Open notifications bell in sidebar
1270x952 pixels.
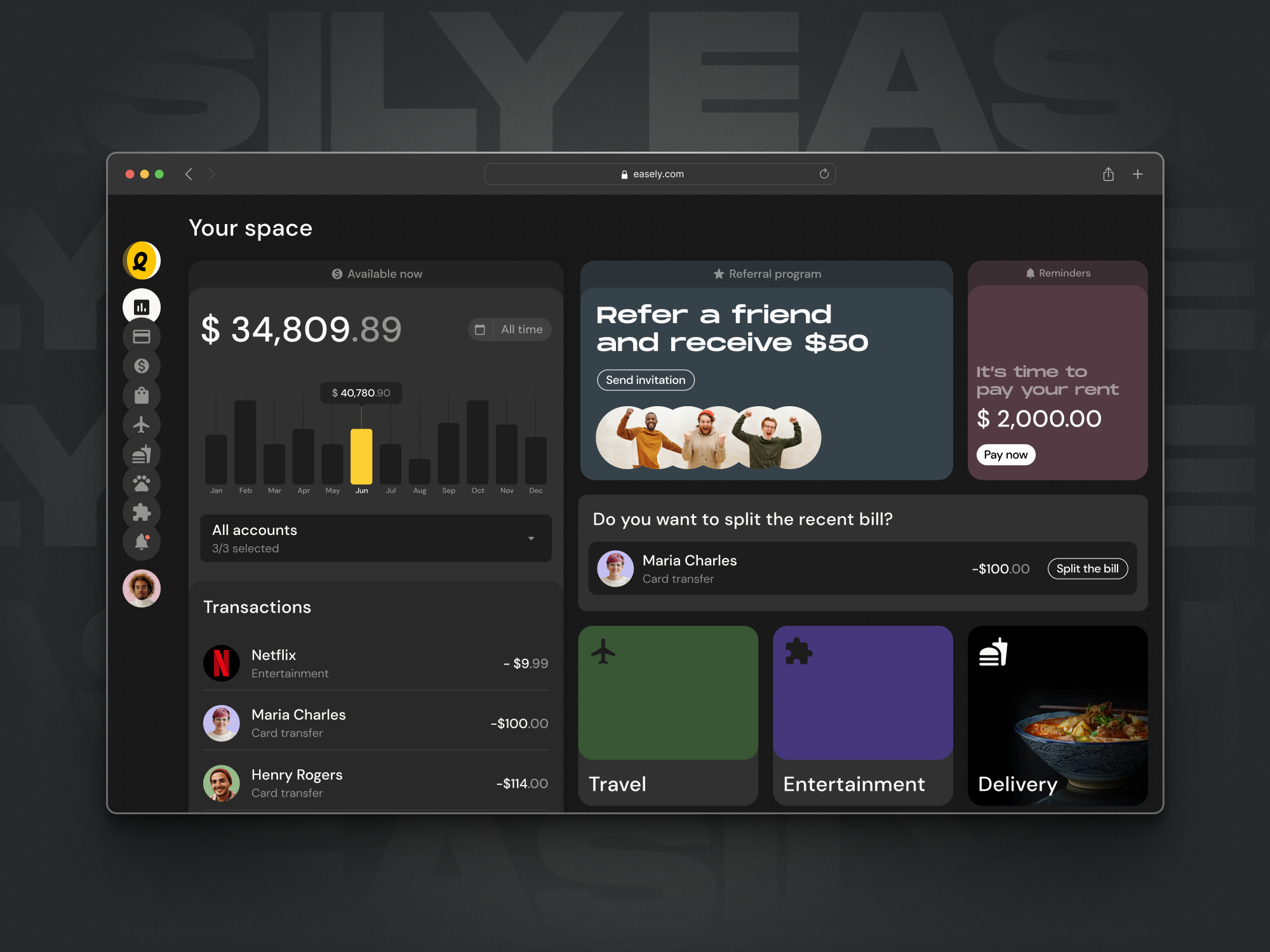click(142, 541)
